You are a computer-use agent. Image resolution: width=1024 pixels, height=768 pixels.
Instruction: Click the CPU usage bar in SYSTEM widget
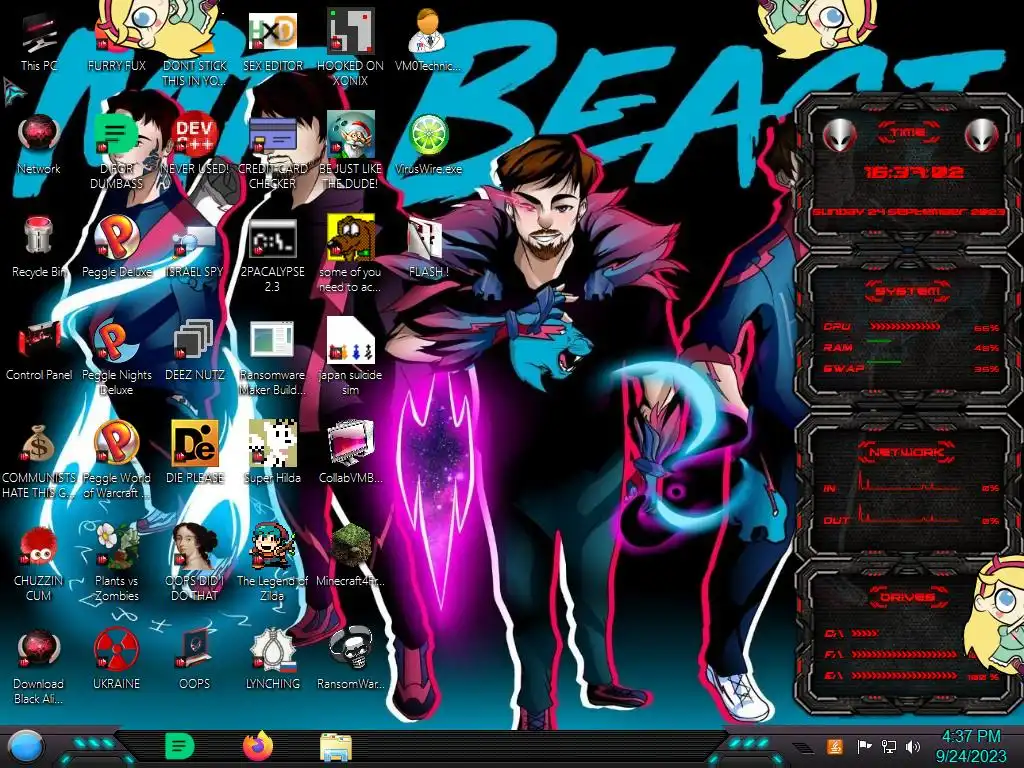[905, 326]
